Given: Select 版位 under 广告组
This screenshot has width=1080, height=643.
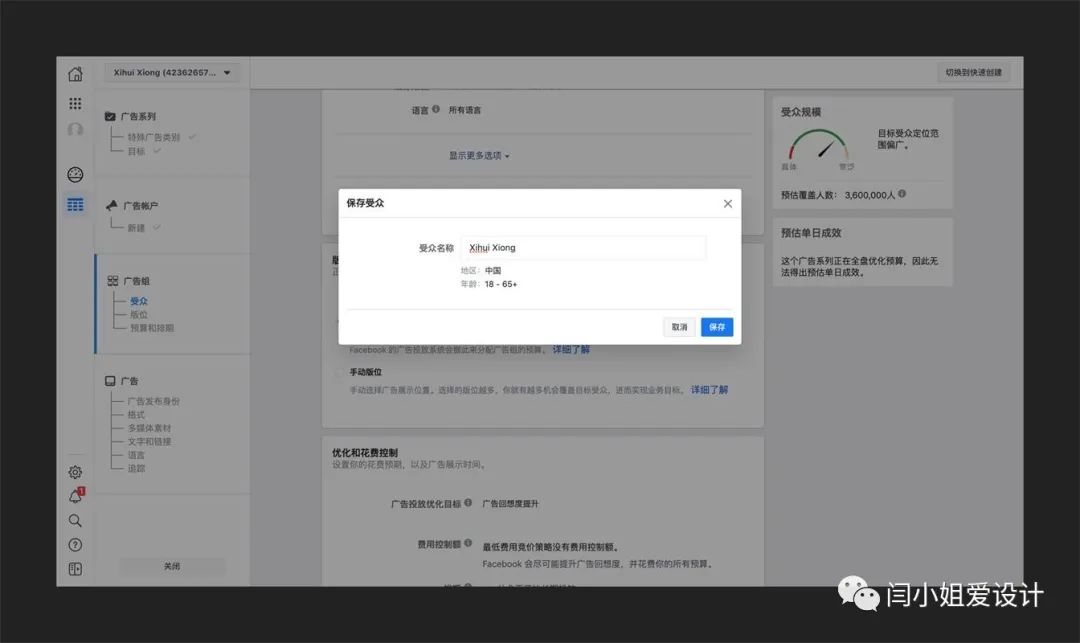Looking at the screenshot, I should (x=139, y=315).
